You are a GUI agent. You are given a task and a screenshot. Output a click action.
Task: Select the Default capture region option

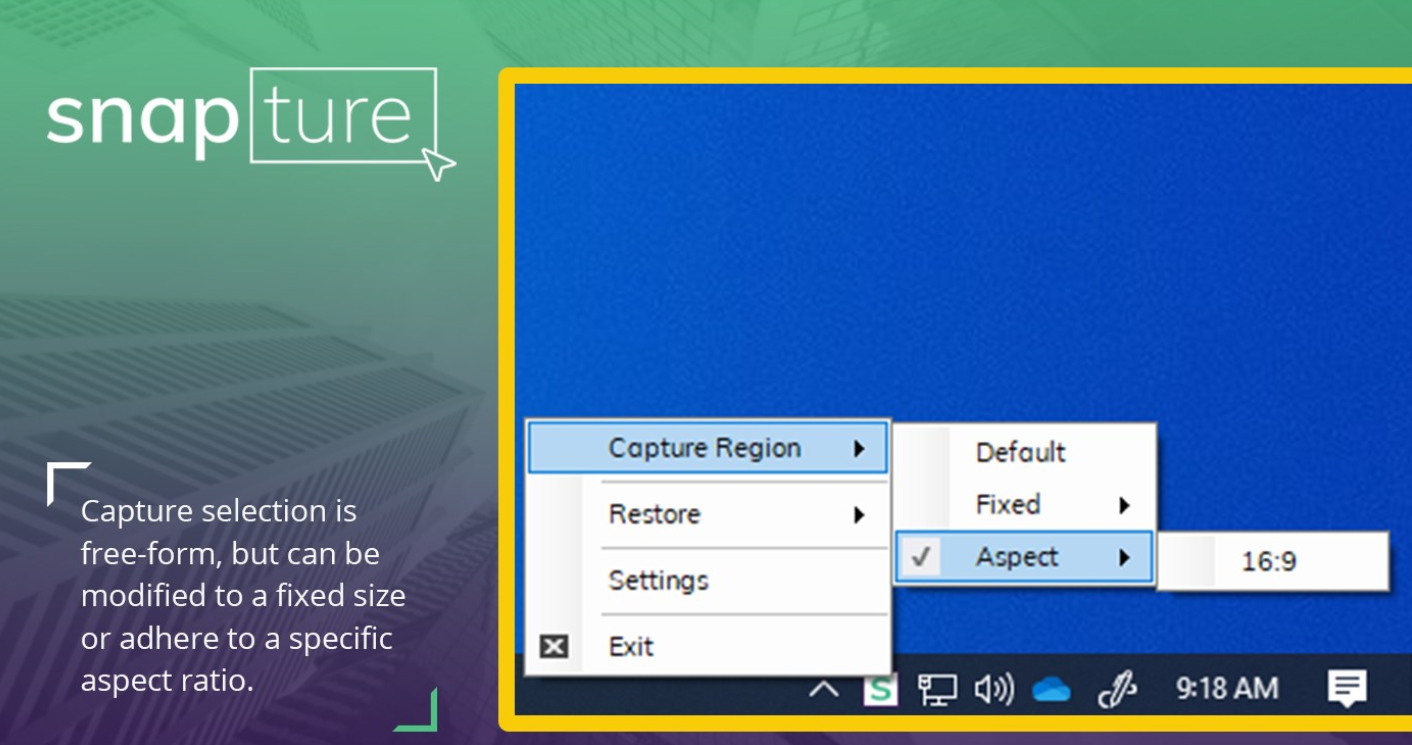pos(1024,452)
